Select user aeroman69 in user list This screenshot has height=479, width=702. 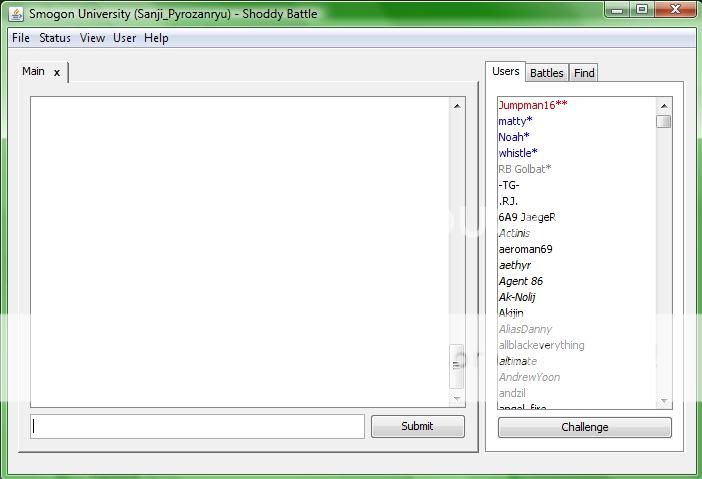pos(525,249)
